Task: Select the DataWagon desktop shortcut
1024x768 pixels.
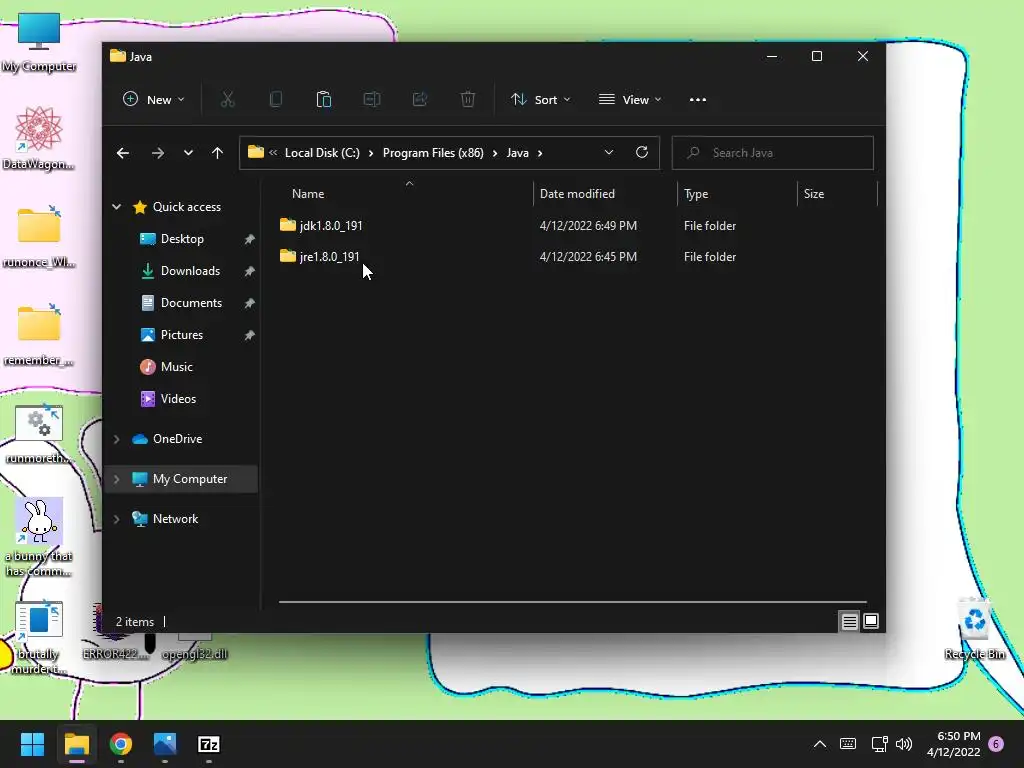Action: pos(39,138)
